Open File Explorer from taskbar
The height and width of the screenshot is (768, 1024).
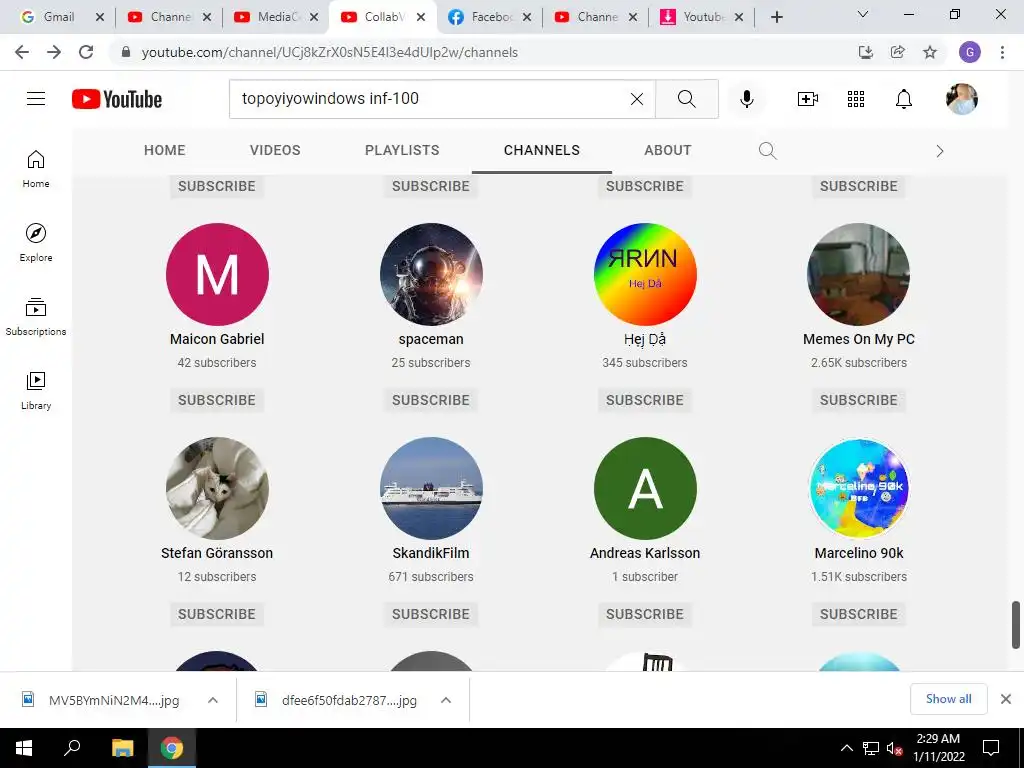point(122,748)
